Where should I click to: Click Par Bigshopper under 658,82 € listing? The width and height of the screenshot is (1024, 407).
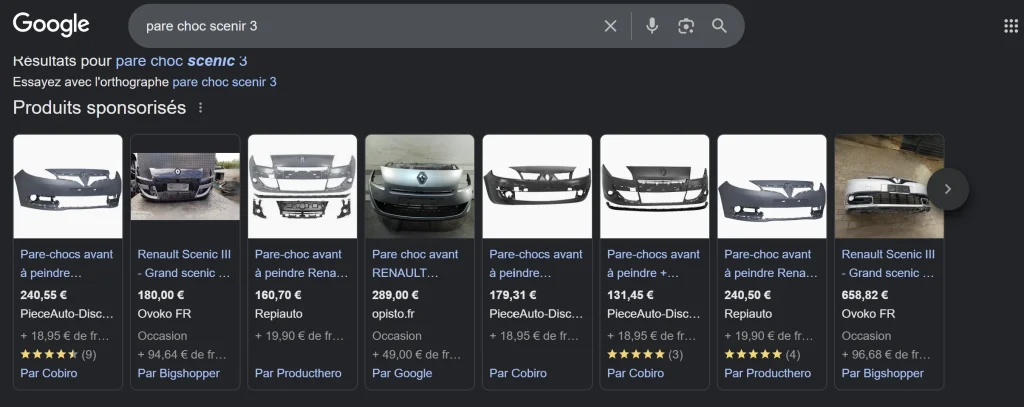pyautogui.click(x=883, y=374)
